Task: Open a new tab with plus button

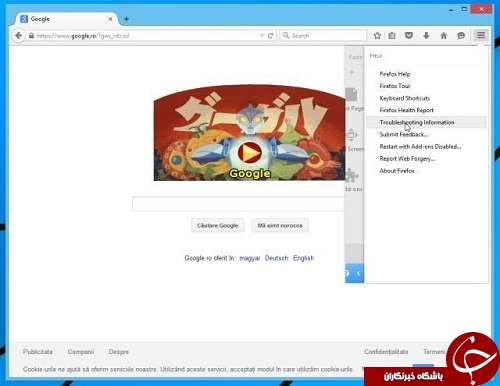Action: [126, 19]
